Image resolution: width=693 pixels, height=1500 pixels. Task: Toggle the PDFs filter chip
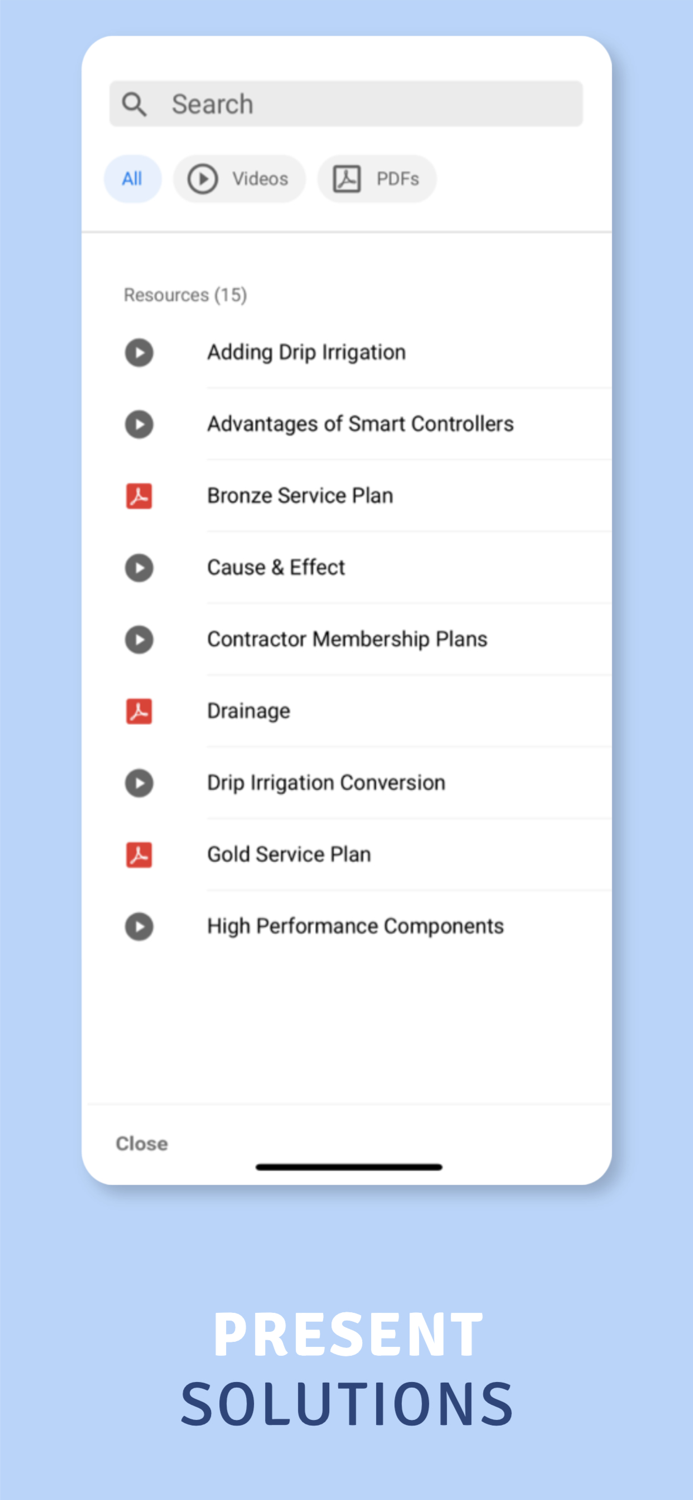click(377, 179)
